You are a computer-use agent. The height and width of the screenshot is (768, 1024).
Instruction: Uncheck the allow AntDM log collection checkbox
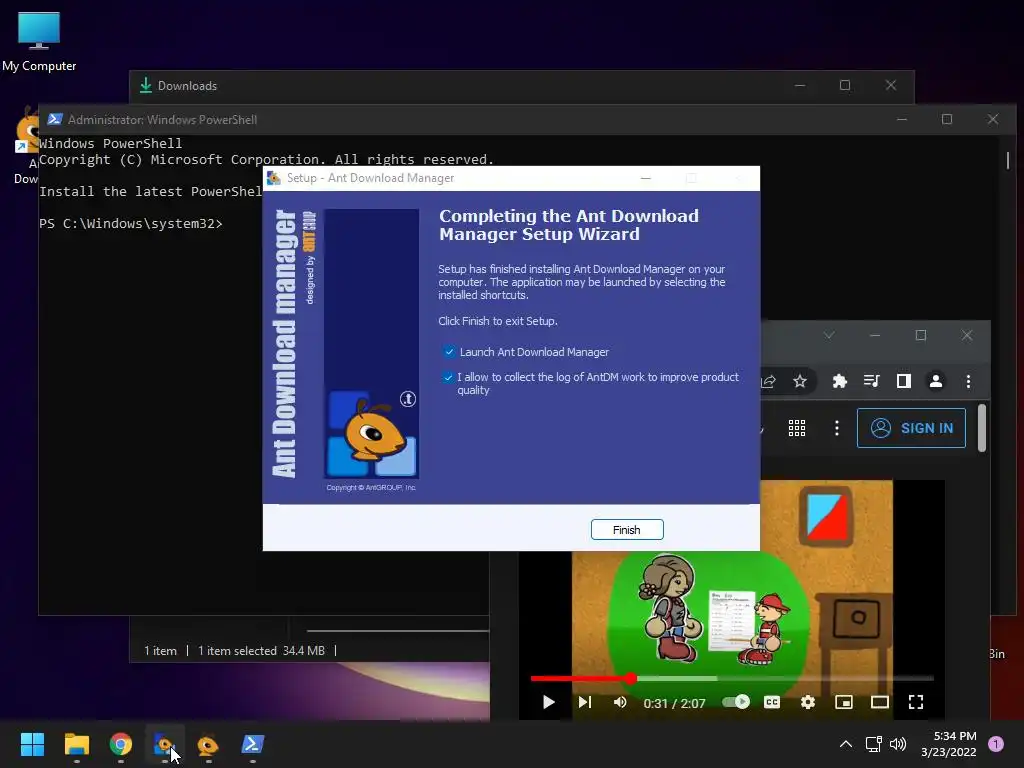[x=448, y=377]
